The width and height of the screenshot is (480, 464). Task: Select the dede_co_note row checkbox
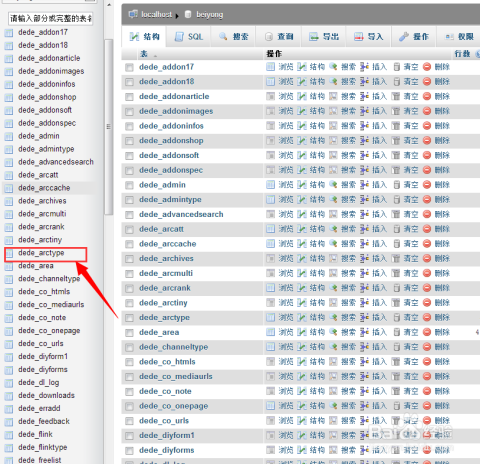pos(129,392)
